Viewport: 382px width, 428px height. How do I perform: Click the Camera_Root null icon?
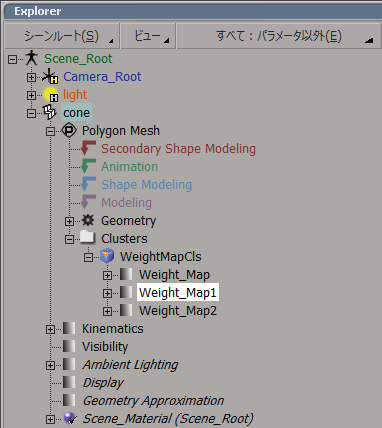tap(50, 76)
